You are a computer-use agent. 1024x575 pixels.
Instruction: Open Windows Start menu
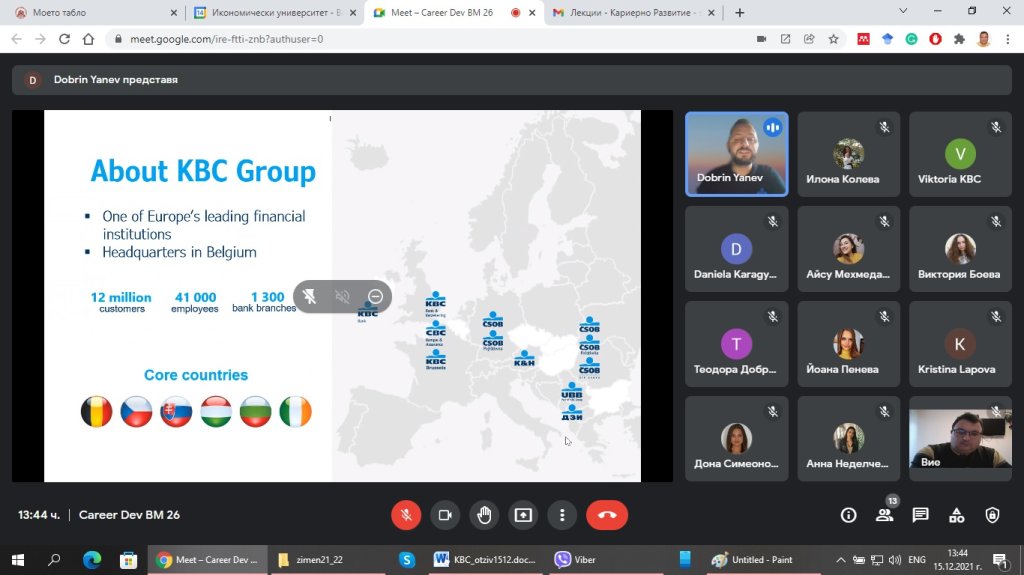18,560
